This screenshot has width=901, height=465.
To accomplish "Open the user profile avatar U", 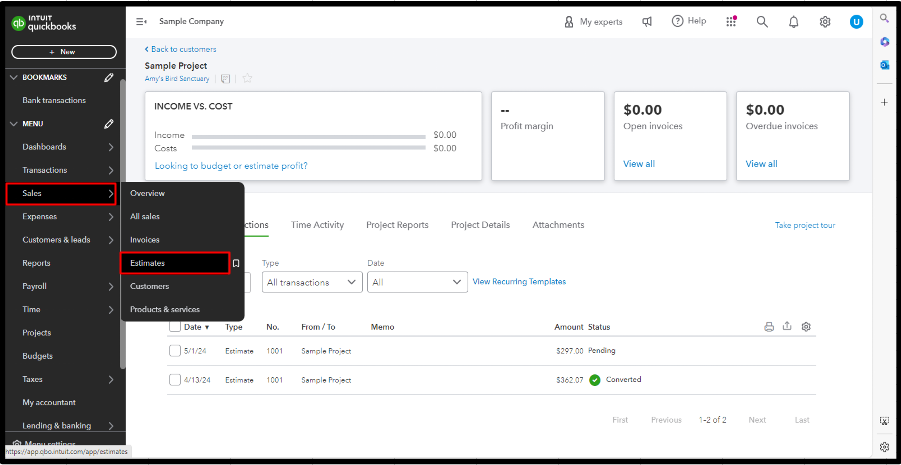I will point(856,22).
